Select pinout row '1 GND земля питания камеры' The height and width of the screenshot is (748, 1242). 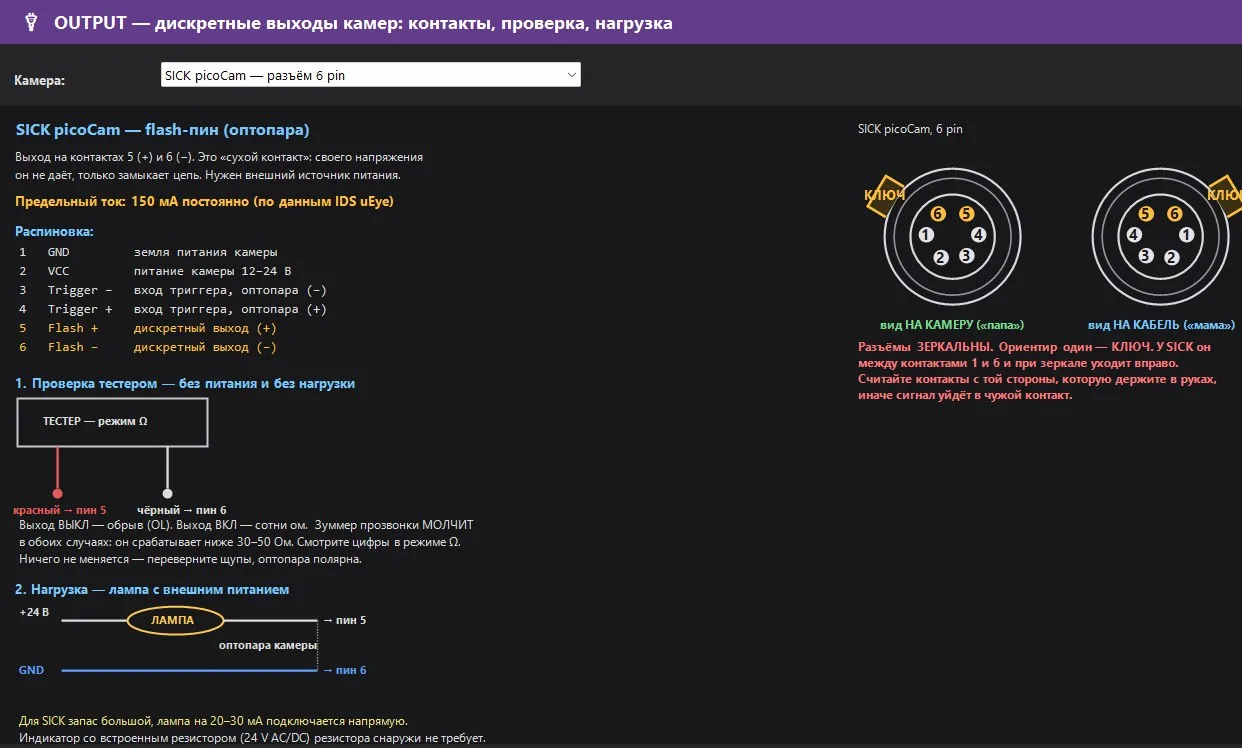(148, 252)
